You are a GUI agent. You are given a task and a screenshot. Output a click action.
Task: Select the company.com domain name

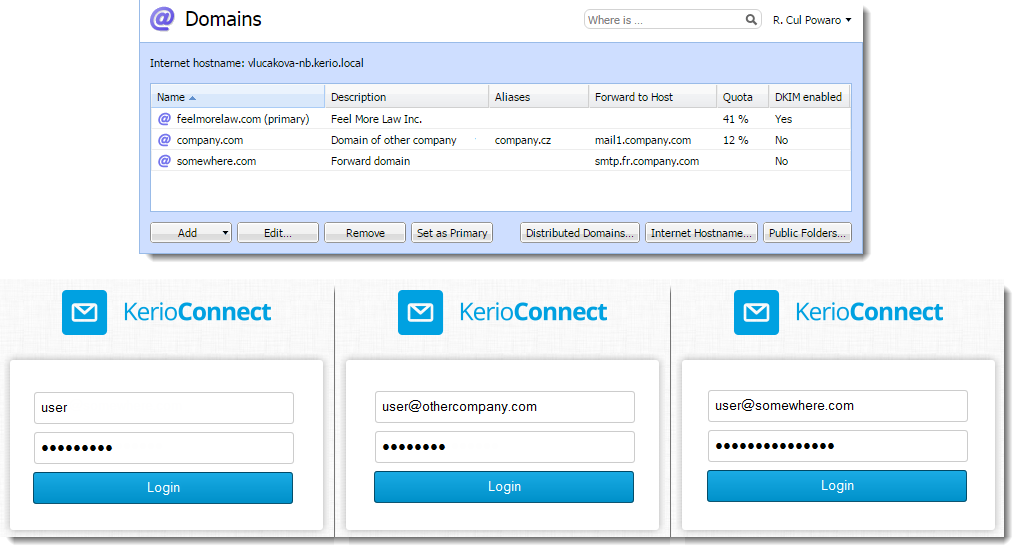point(210,140)
